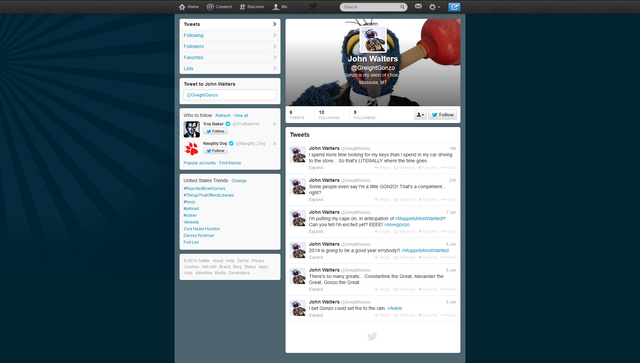This screenshot has width=640, height=363.
Task: Open the Privacy footer link
Action: coord(258,261)
